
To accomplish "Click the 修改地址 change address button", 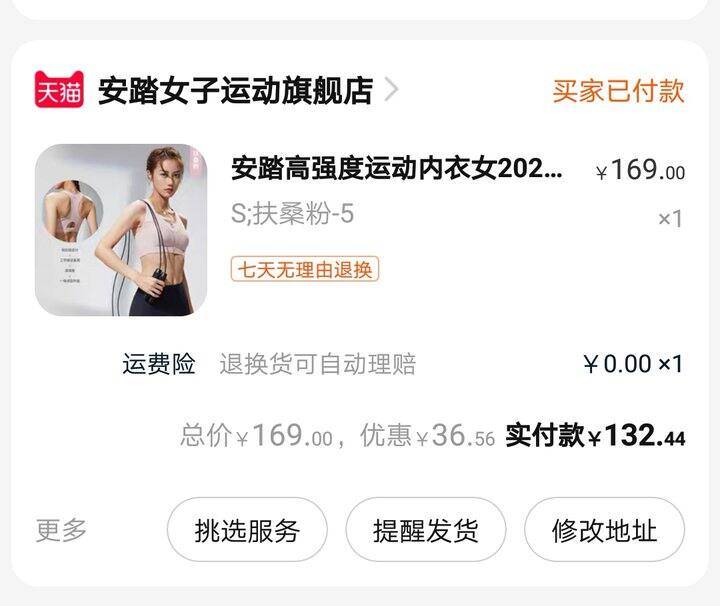I will click(604, 530).
